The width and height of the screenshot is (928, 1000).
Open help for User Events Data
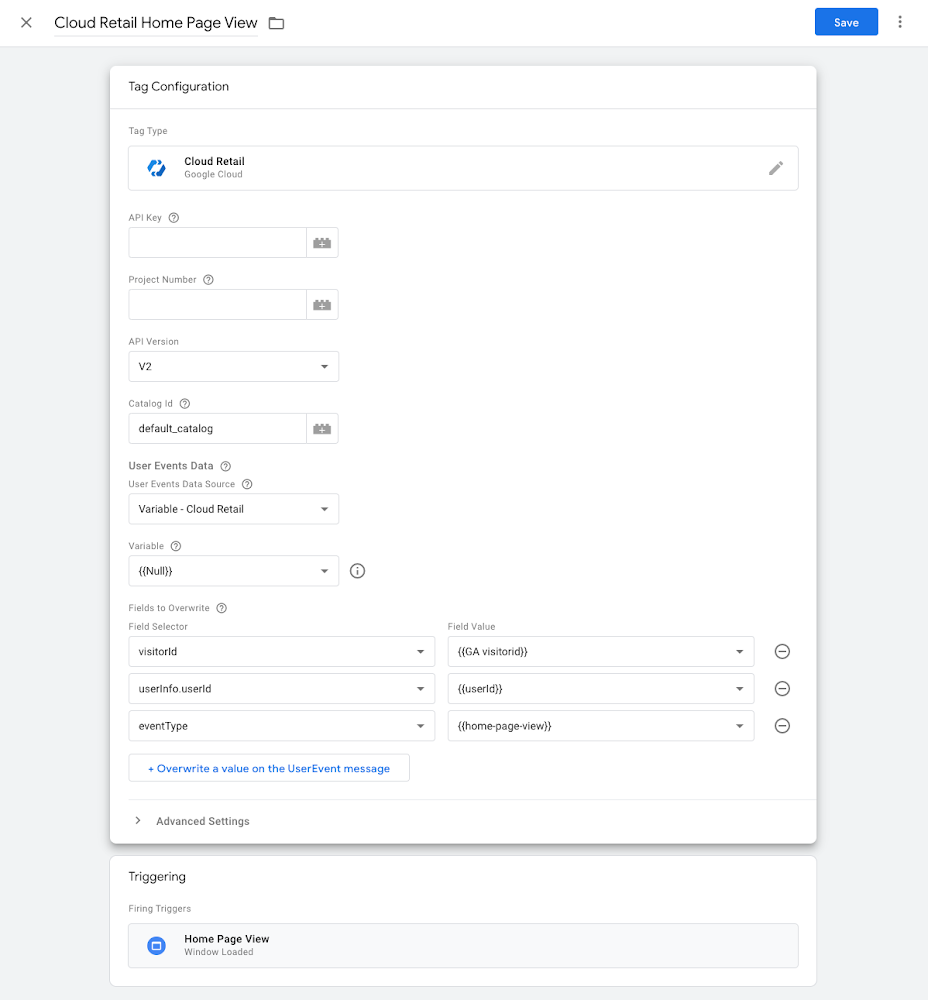(225, 466)
